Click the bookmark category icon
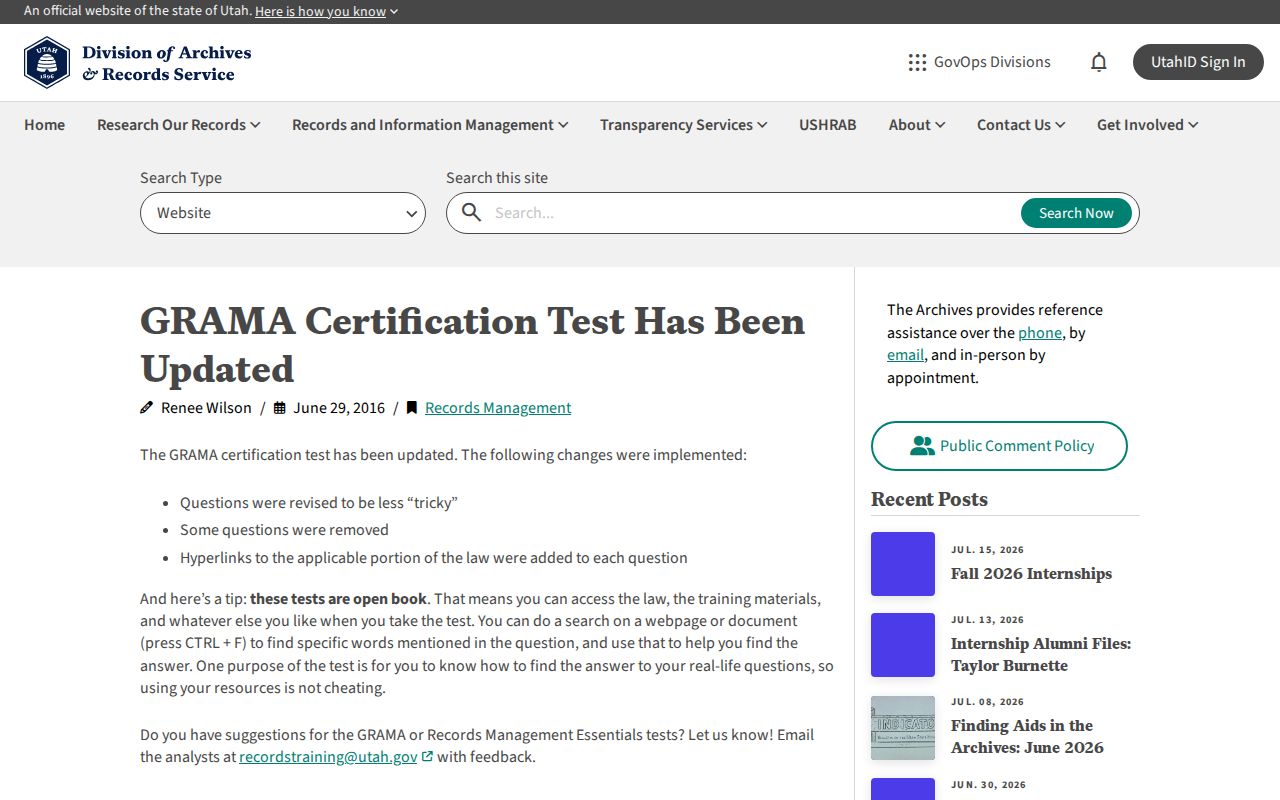The image size is (1280, 800). tap(412, 408)
